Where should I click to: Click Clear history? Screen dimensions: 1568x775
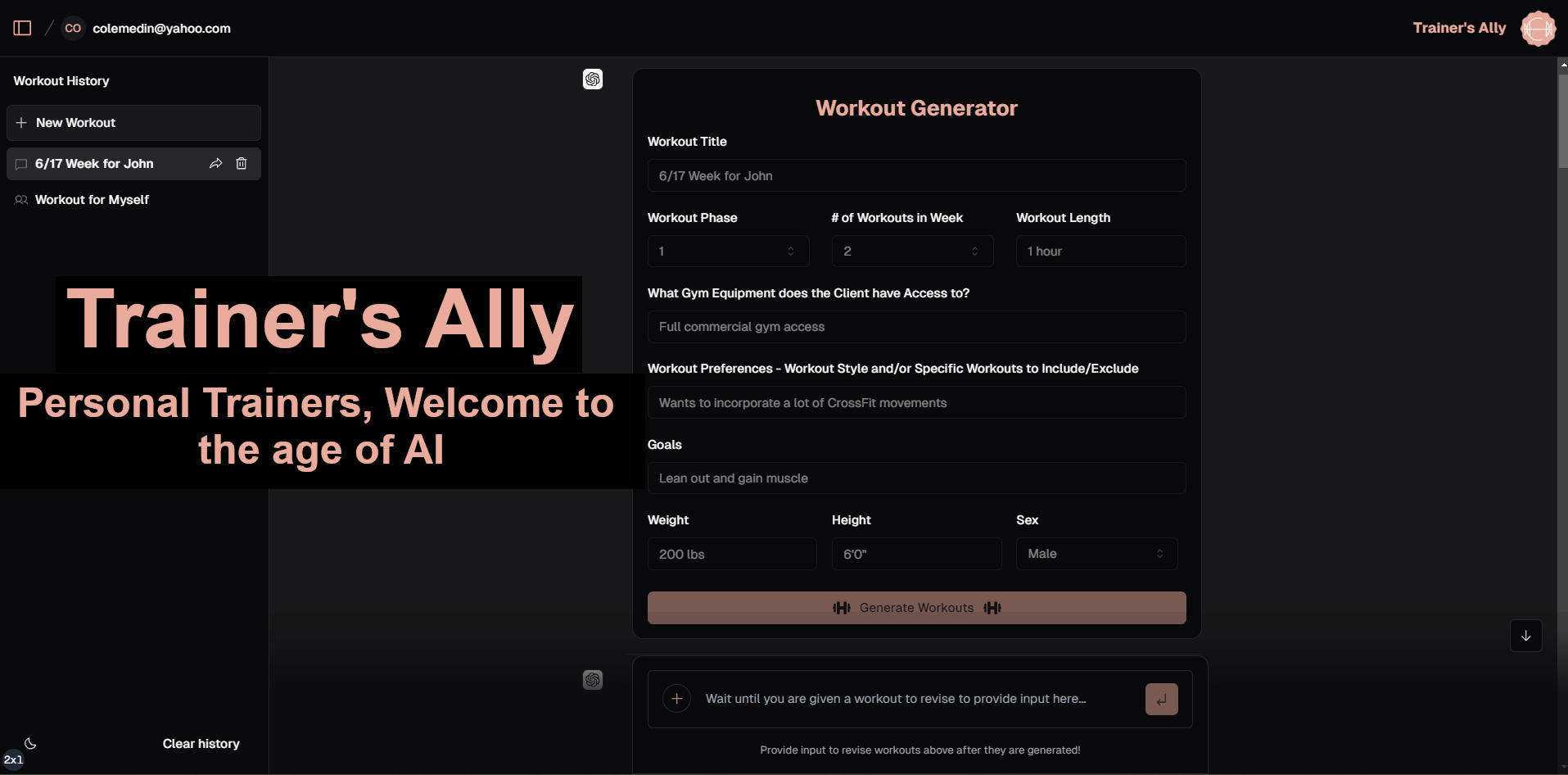tap(201, 744)
